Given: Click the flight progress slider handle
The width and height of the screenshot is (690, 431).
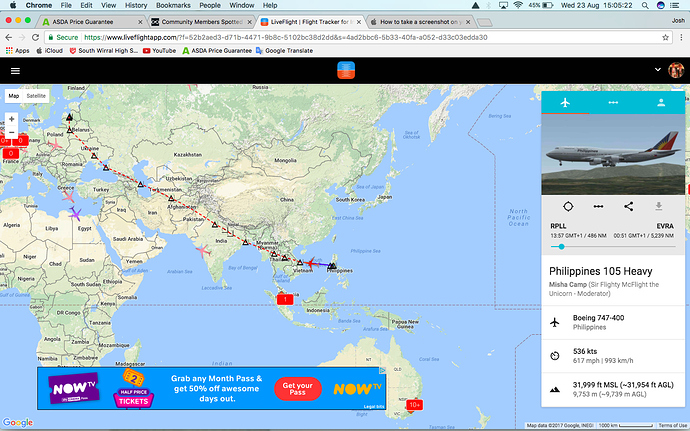Looking at the screenshot, I should [x=561, y=247].
